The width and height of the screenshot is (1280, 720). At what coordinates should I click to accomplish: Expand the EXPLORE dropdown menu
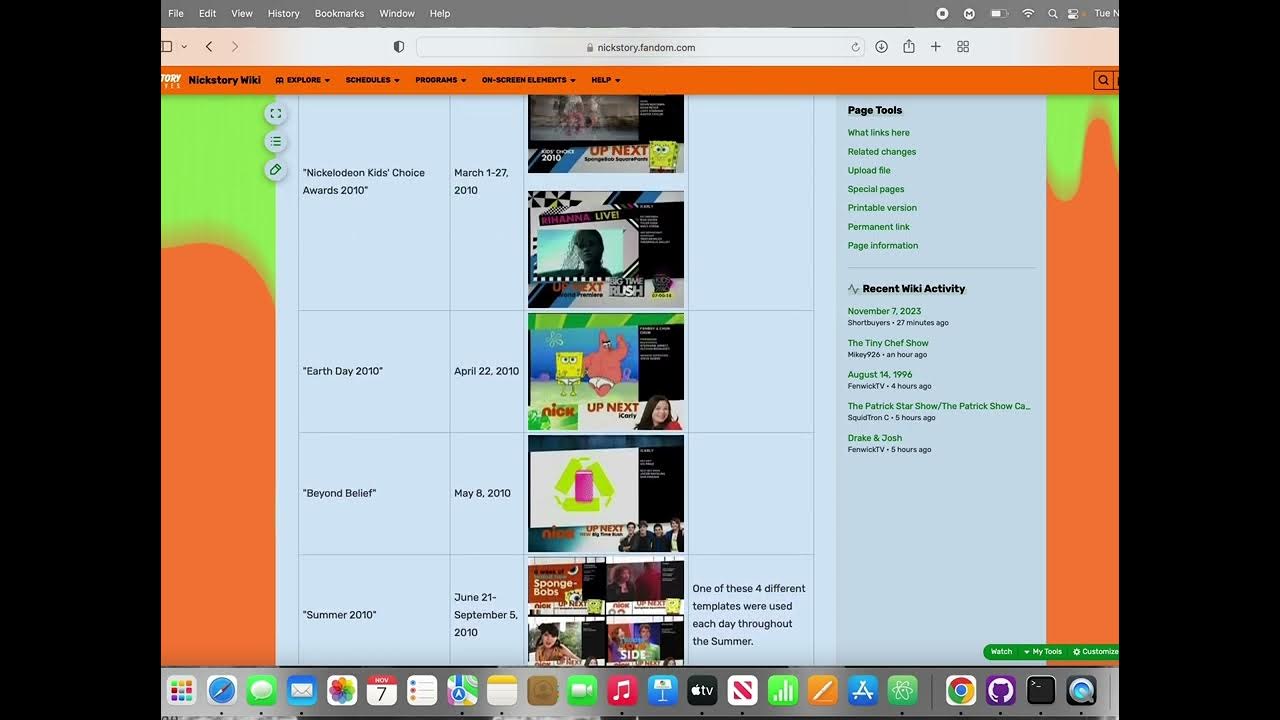coord(303,80)
